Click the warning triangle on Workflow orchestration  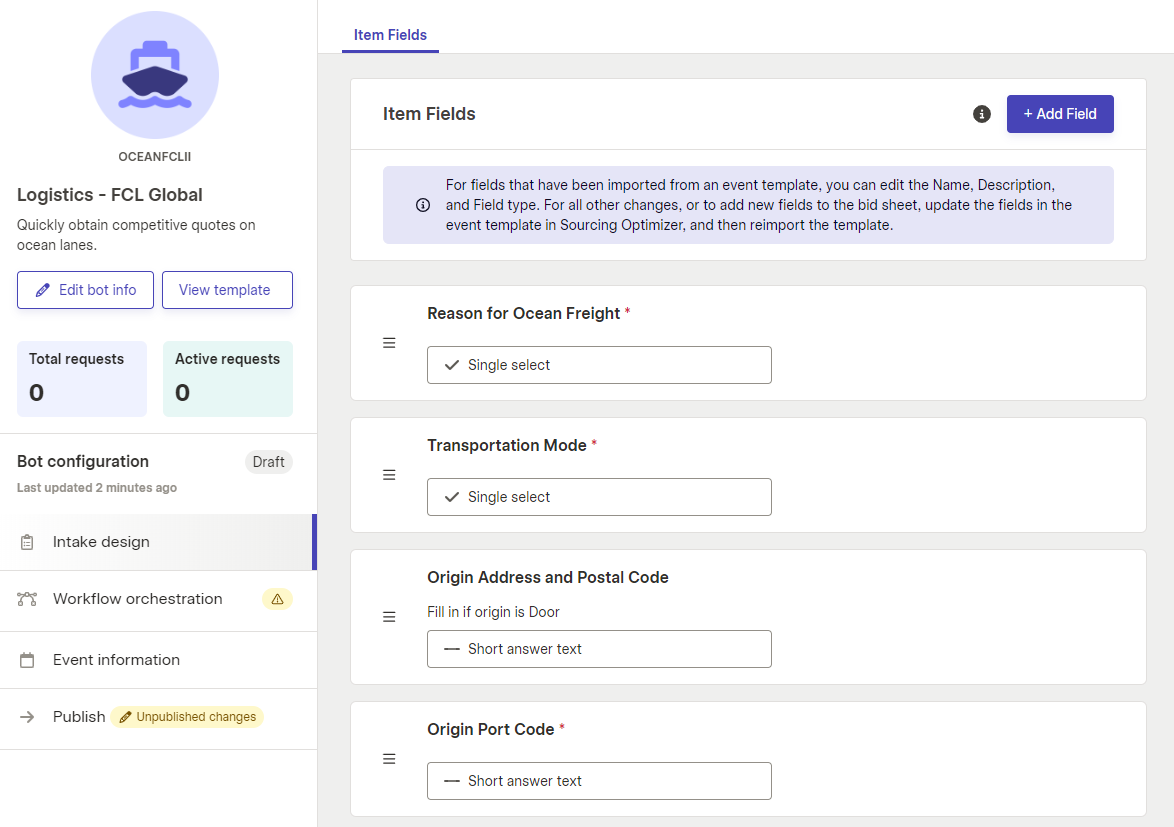click(x=277, y=599)
